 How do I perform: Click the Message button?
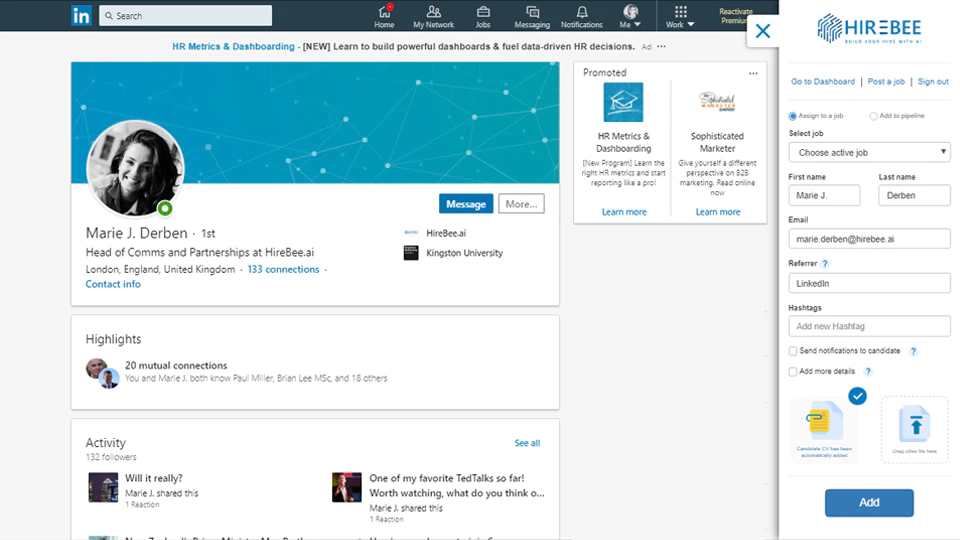(x=466, y=204)
